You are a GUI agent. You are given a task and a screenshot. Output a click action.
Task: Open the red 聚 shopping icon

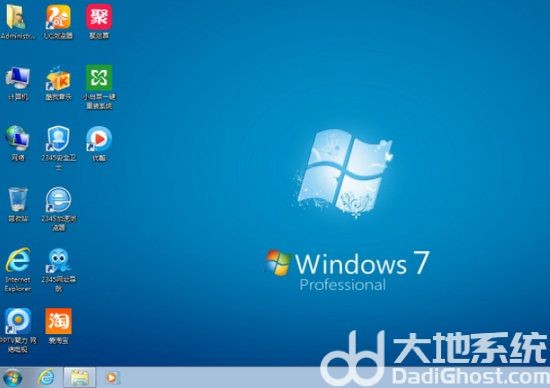pyautogui.click(x=99, y=17)
